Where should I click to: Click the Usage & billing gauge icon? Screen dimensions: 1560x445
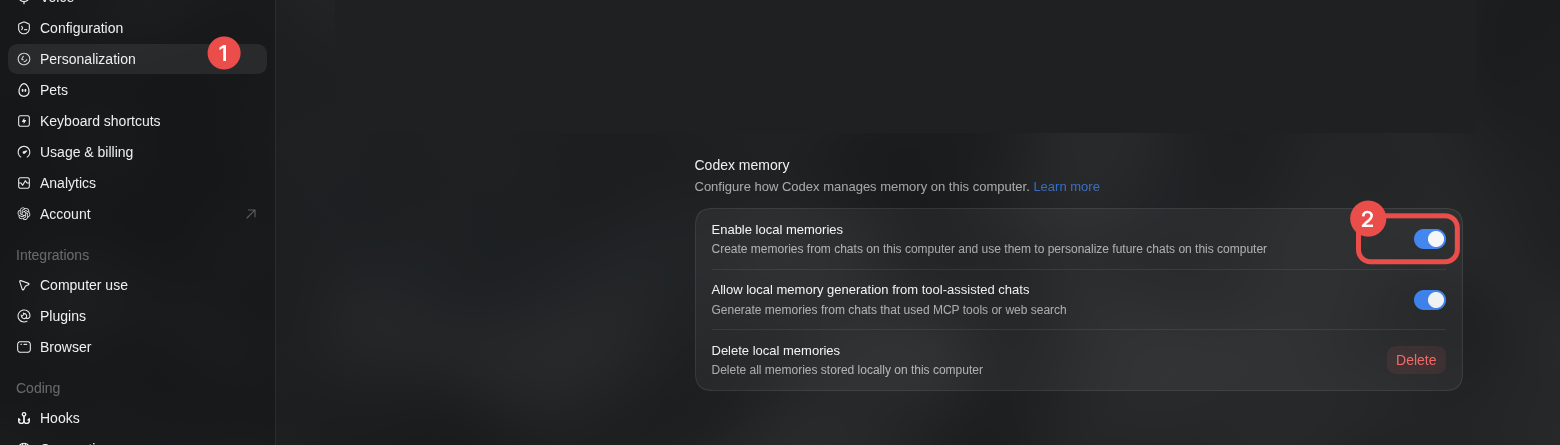point(24,152)
